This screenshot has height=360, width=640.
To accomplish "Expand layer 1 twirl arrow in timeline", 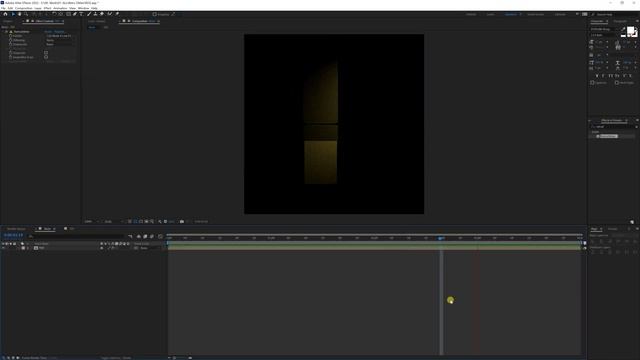I will [x=18, y=248].
